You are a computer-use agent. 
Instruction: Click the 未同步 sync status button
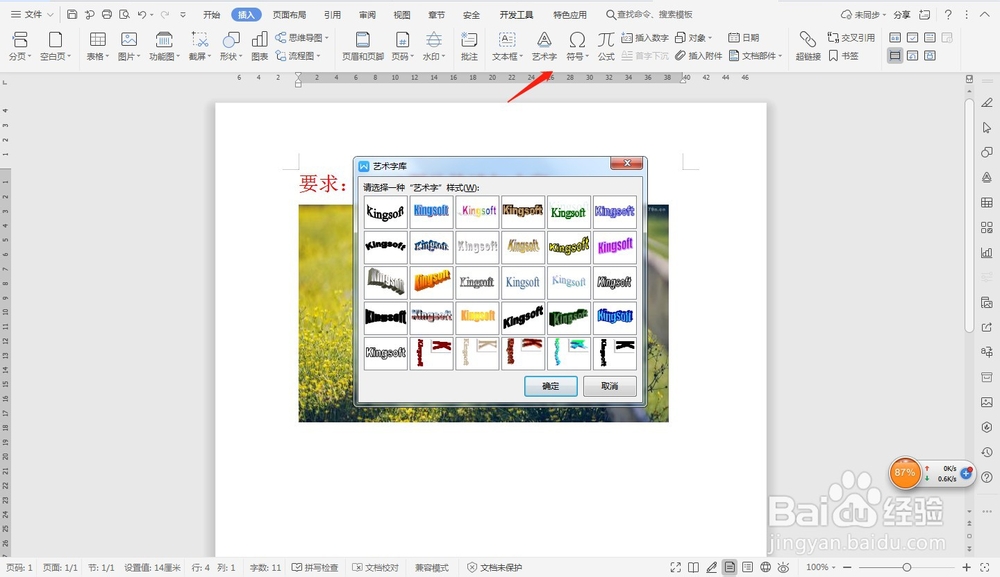(864, 14)
